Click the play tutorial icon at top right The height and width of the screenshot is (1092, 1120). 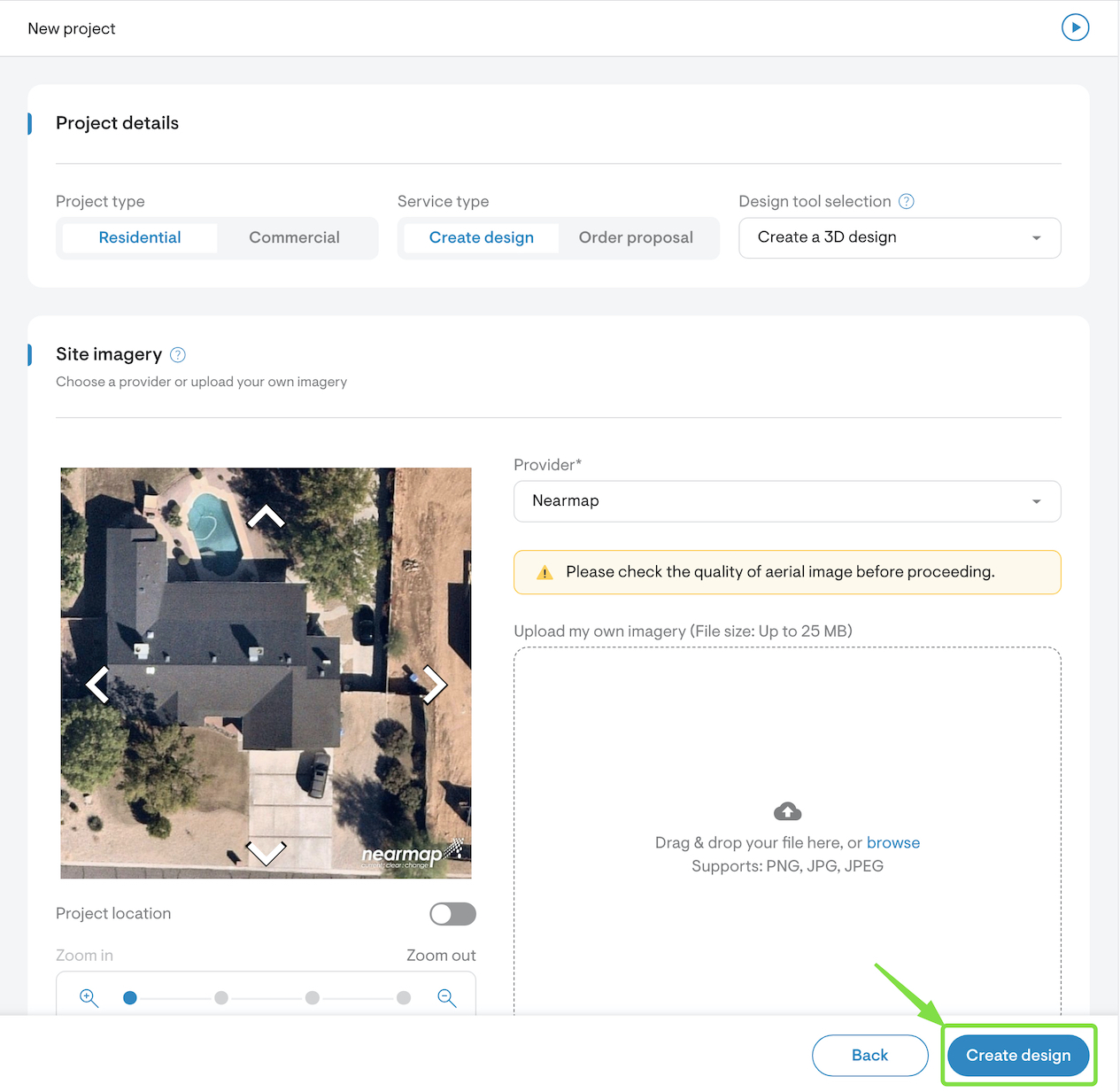[x=1075, y=27]
